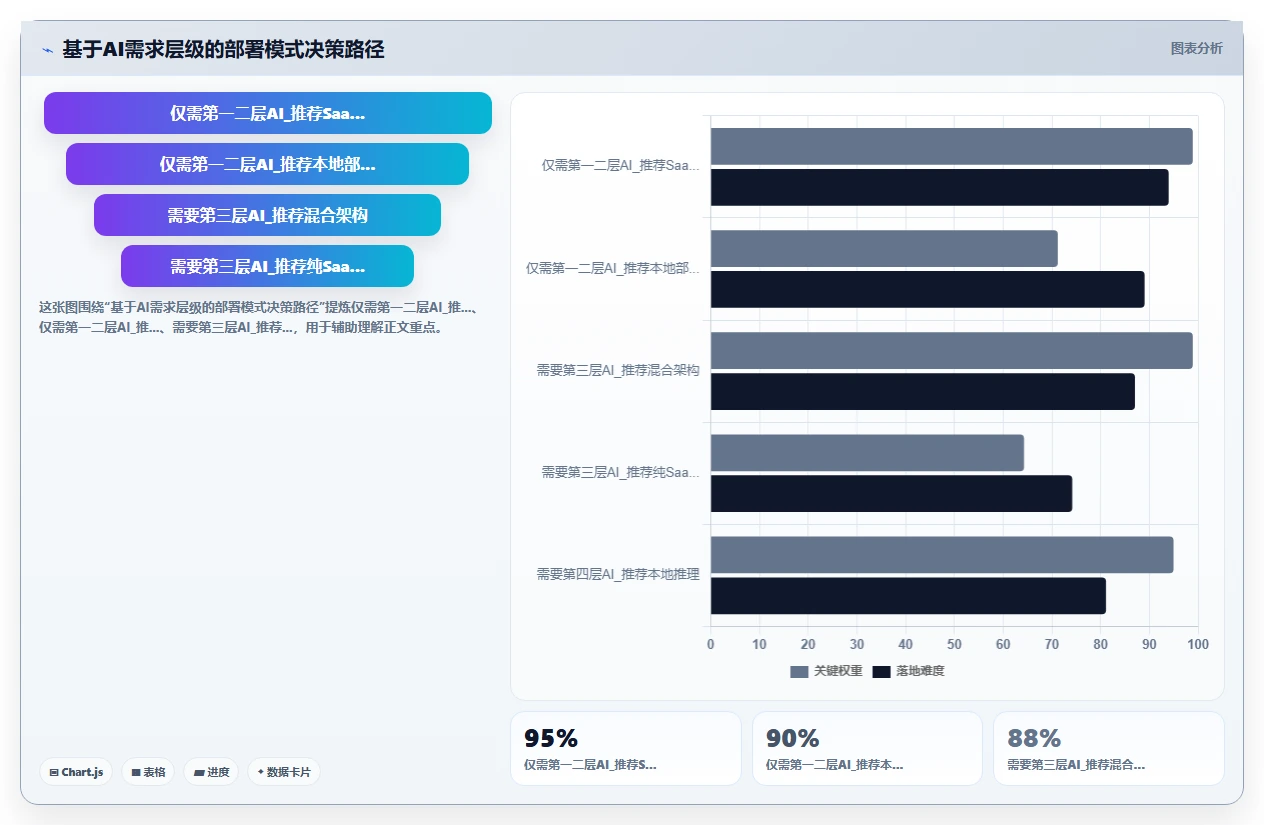Click the chart axis label 仅需第一二层AI_推荐本地部...
This screenshot has width=1264, height=825.
(x=613, y=268)
